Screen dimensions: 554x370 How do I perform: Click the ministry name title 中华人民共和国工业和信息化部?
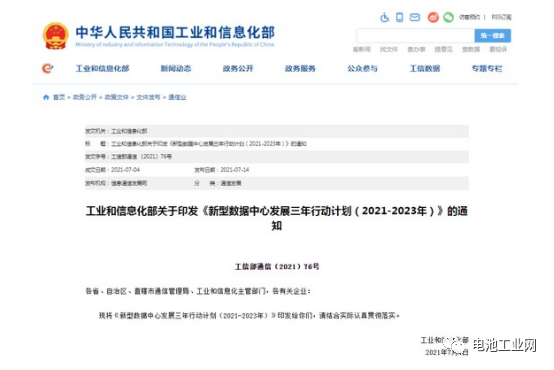click(x=175, y=33)
